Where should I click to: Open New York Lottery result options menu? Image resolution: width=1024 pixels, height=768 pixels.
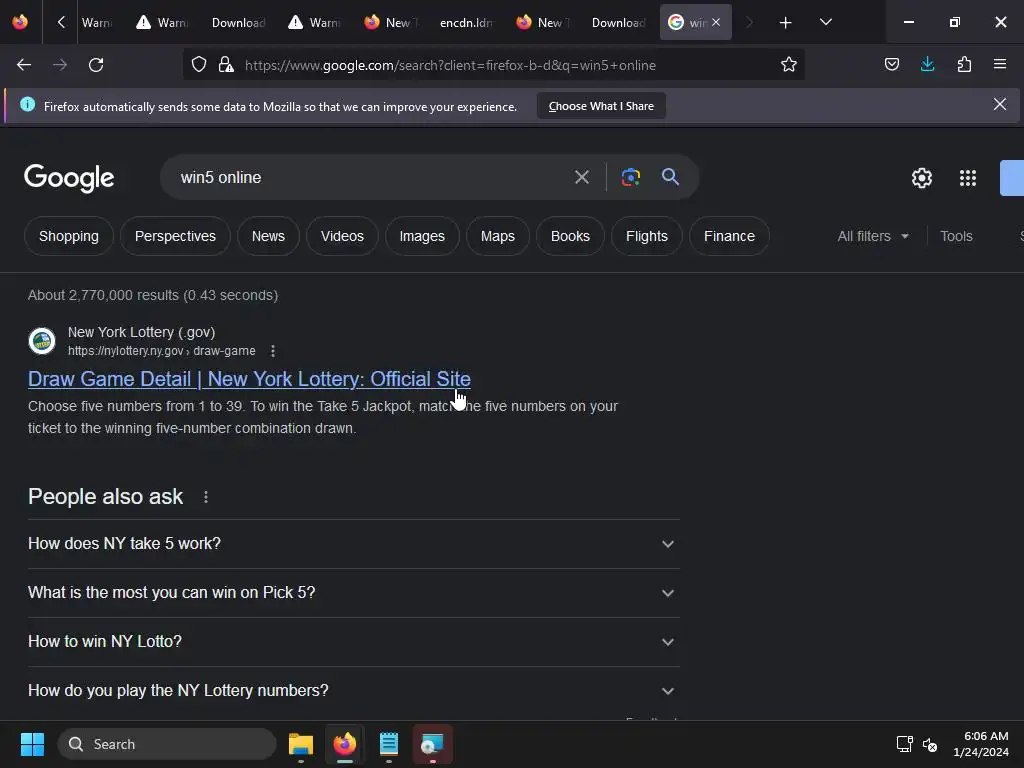pos(273,351)
